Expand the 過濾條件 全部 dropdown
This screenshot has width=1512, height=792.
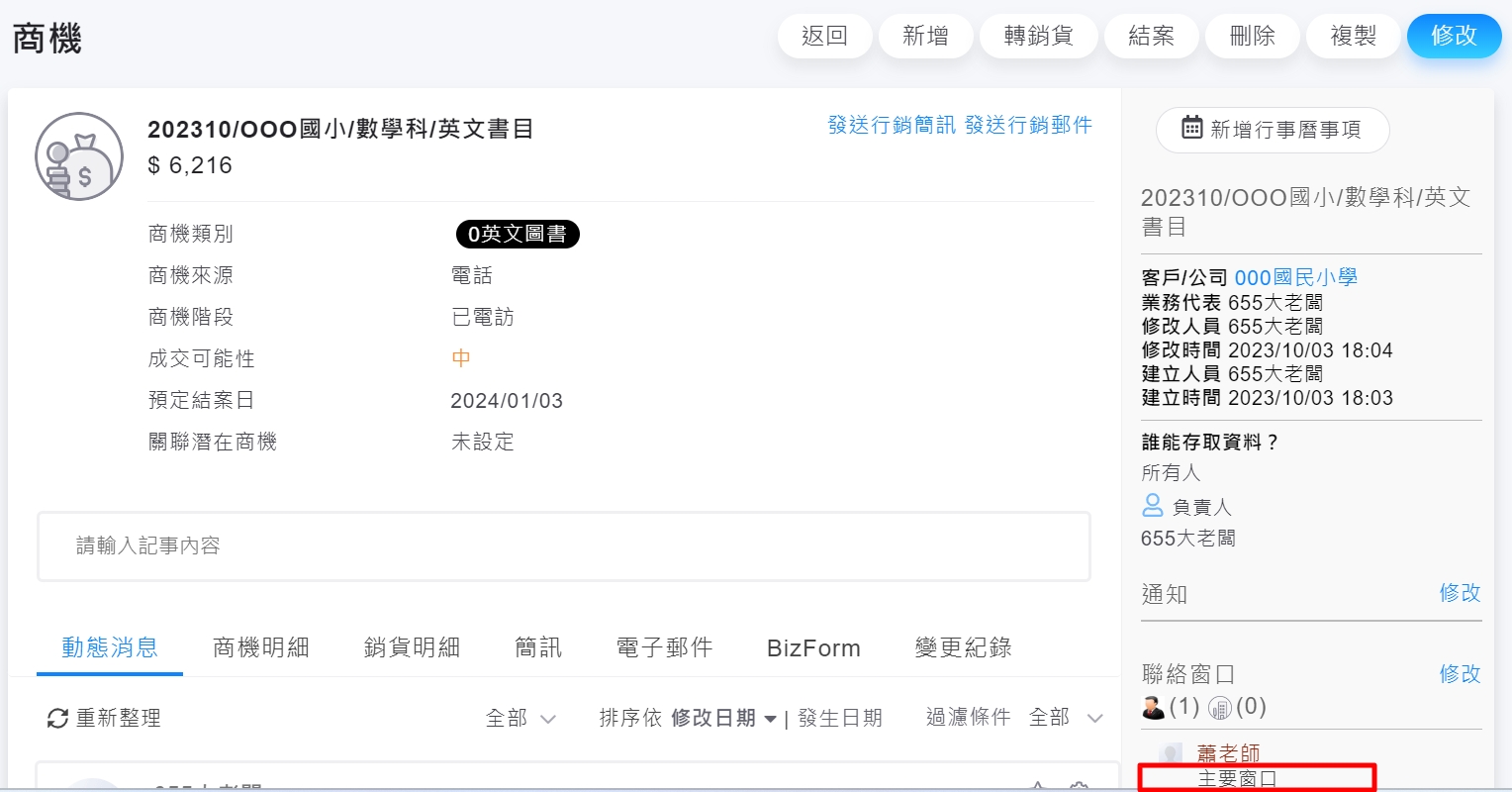pos(1065,718)
